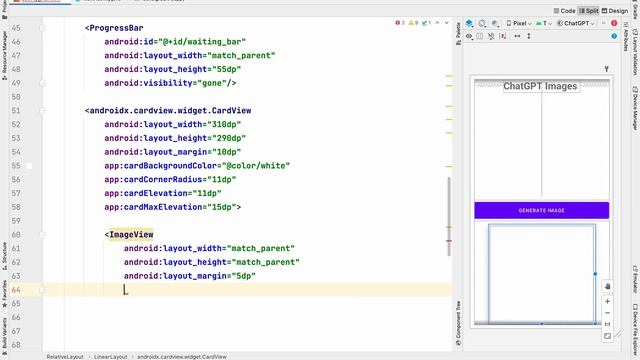This screenshot has height=360, width=640.
Task: Click the clear constraints icon
Action: [x=491, y=36]
